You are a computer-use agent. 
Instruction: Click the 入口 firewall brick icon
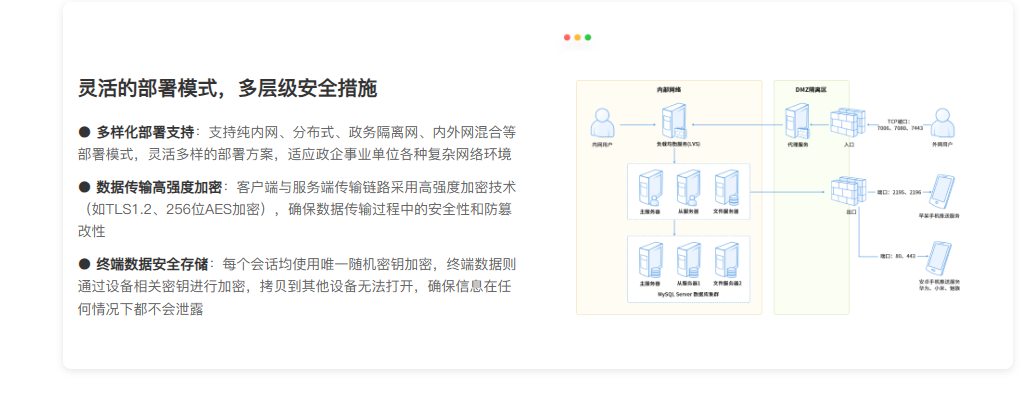point(849,123)
